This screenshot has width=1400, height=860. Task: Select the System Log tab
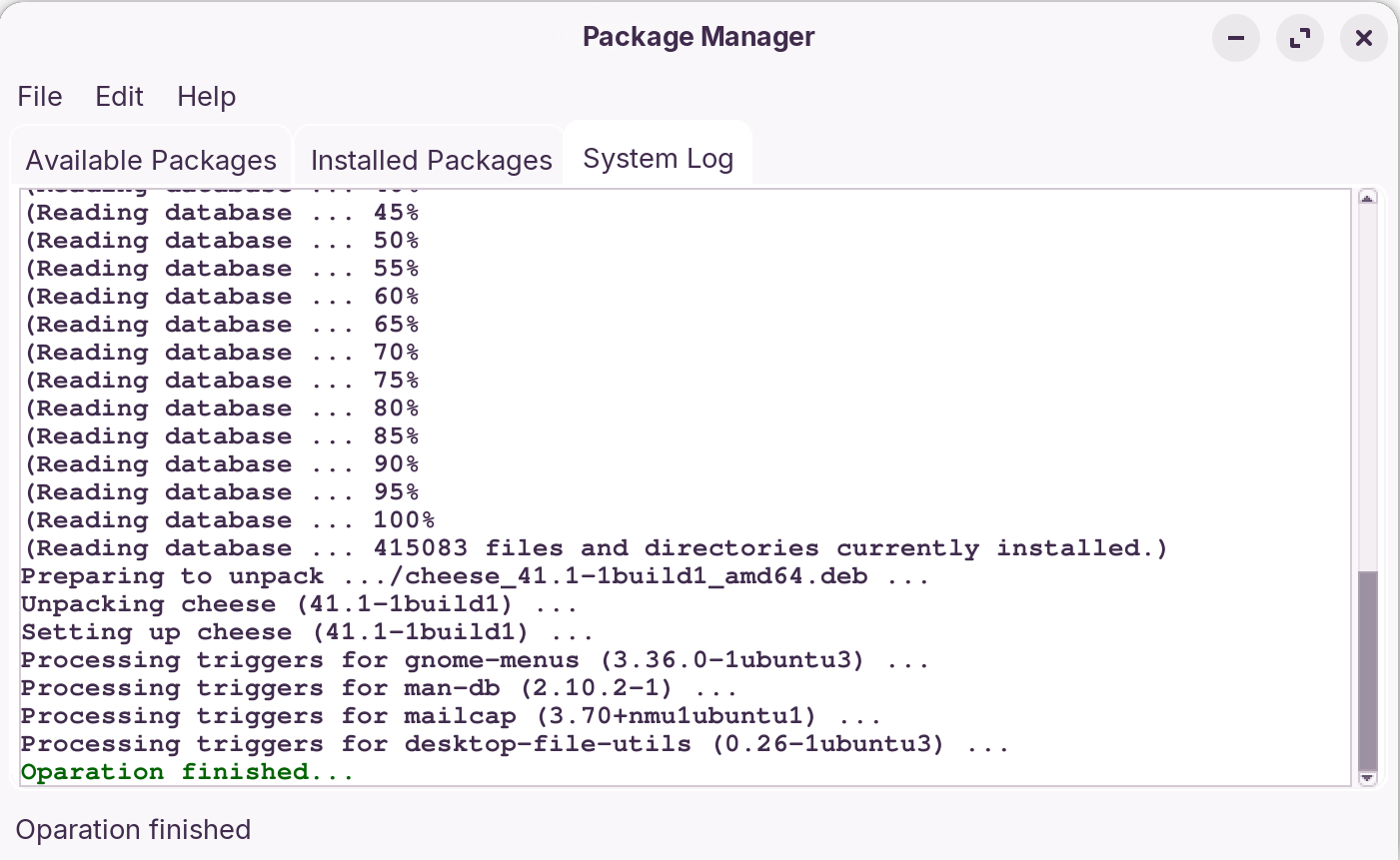tap(658, 158)
